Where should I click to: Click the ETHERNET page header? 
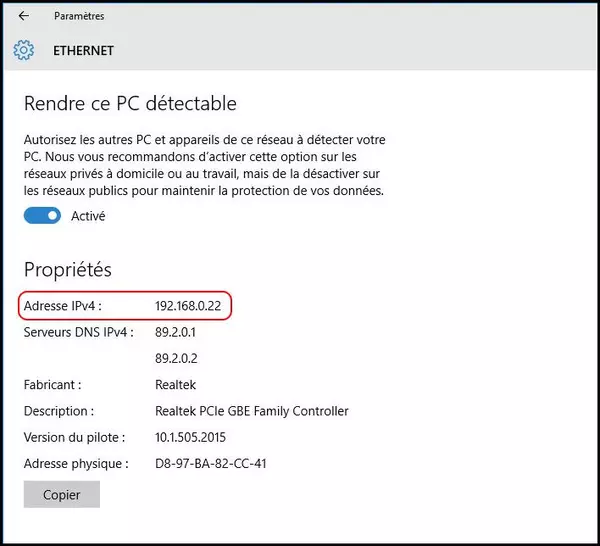pos(83,50)
